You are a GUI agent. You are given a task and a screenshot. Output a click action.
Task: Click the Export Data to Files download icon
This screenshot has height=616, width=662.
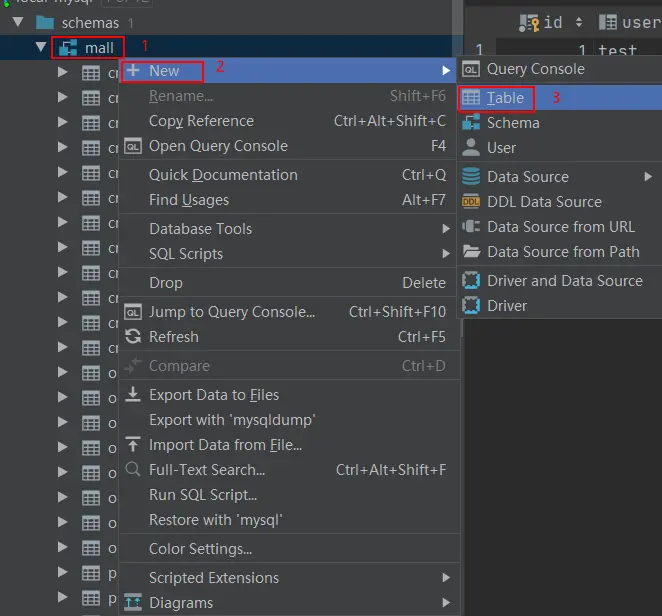click(x=133, y=394)
